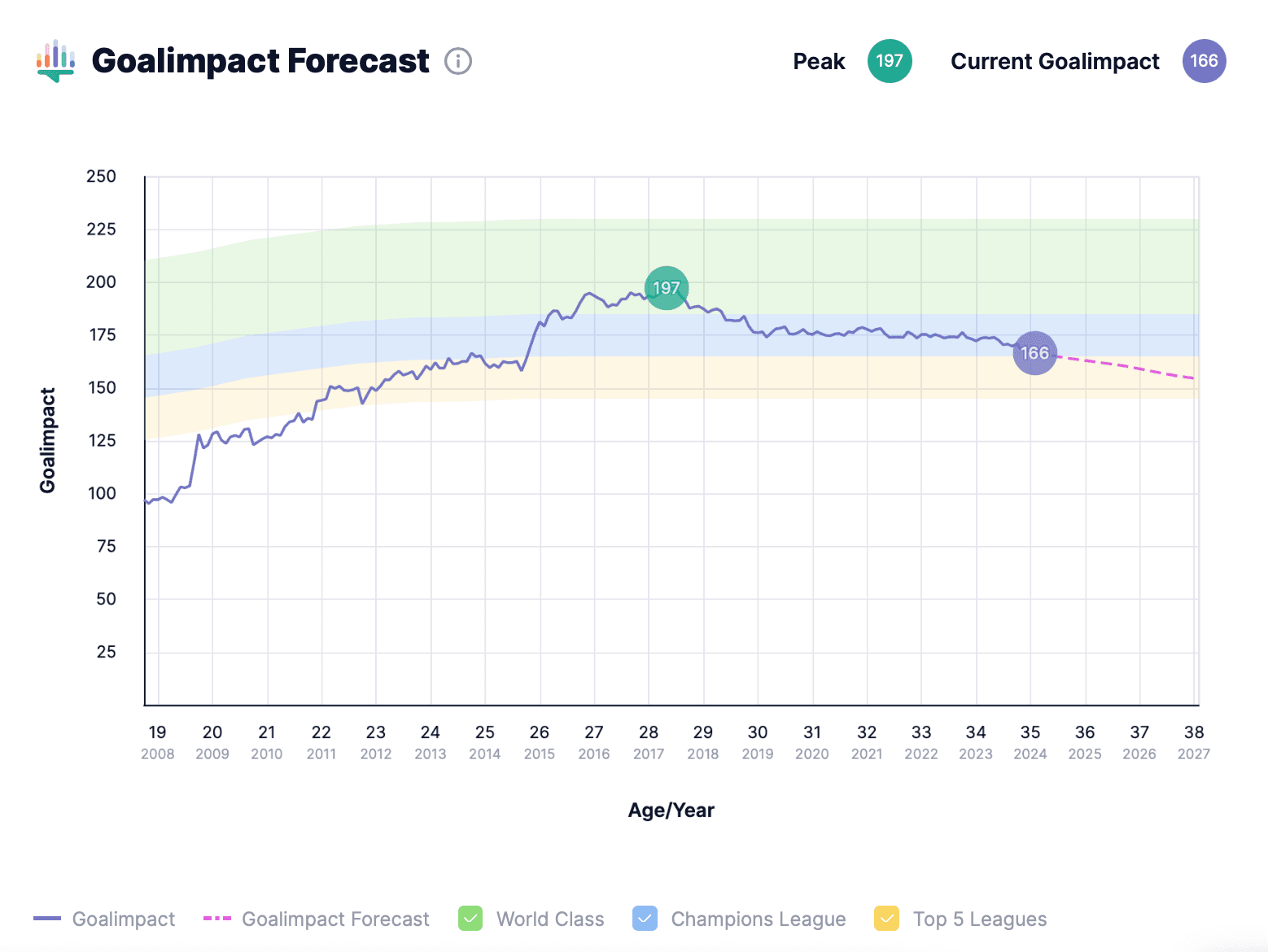Select the pink dashed forecast line on chart
This screenshot has height=952, width=1268.
click(1123, 366)
